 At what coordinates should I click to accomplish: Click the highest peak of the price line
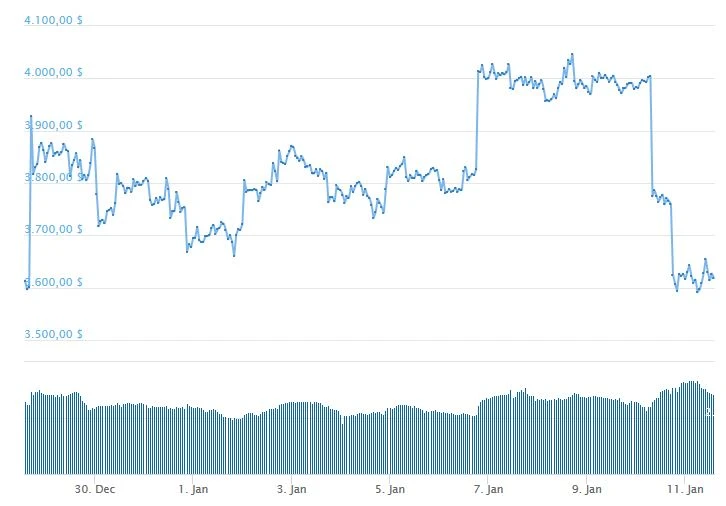pyautogui.click(x=572, y=55)
